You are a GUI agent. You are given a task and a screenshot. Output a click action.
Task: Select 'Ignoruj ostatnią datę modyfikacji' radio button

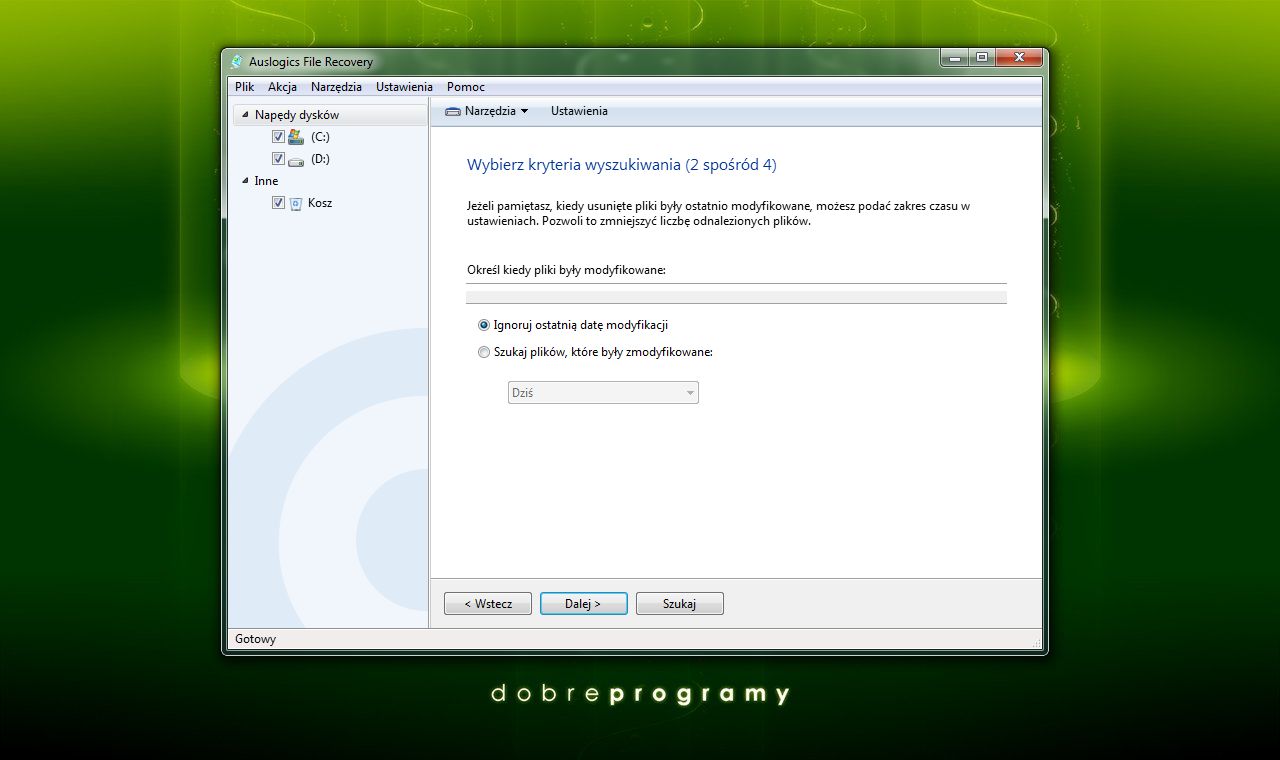click(484, 325)
